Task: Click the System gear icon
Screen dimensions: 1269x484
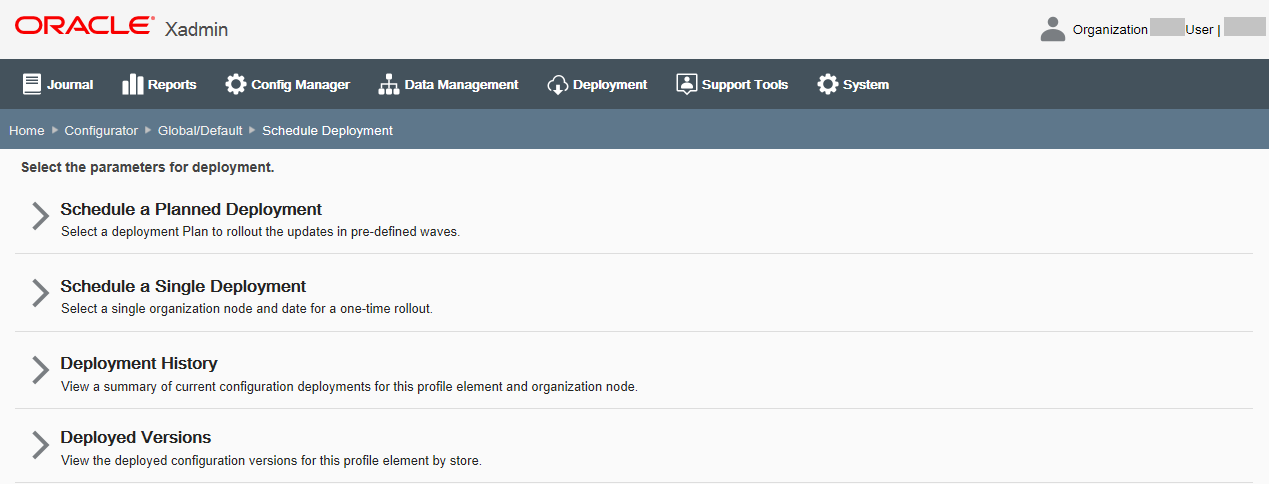Action: coord(828,84)
